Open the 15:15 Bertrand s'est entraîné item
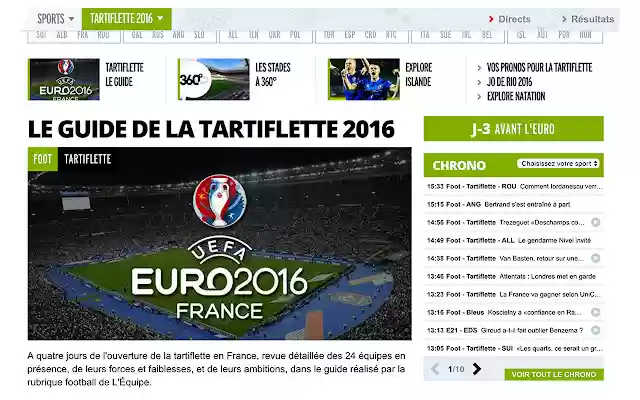This screenshot has width=640, height=400. click(x=514, y=204)
